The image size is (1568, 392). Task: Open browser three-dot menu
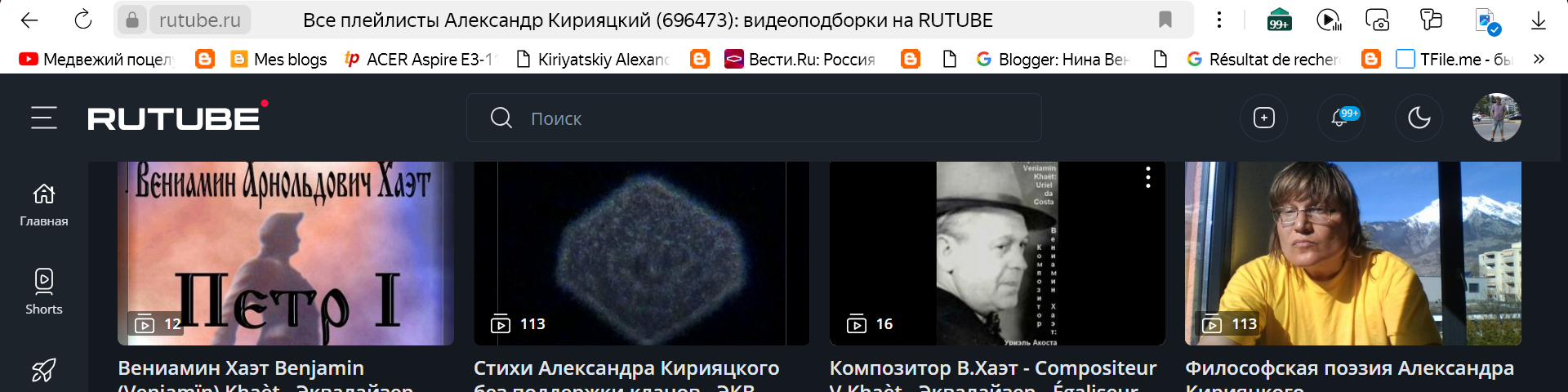point(1219,20)
